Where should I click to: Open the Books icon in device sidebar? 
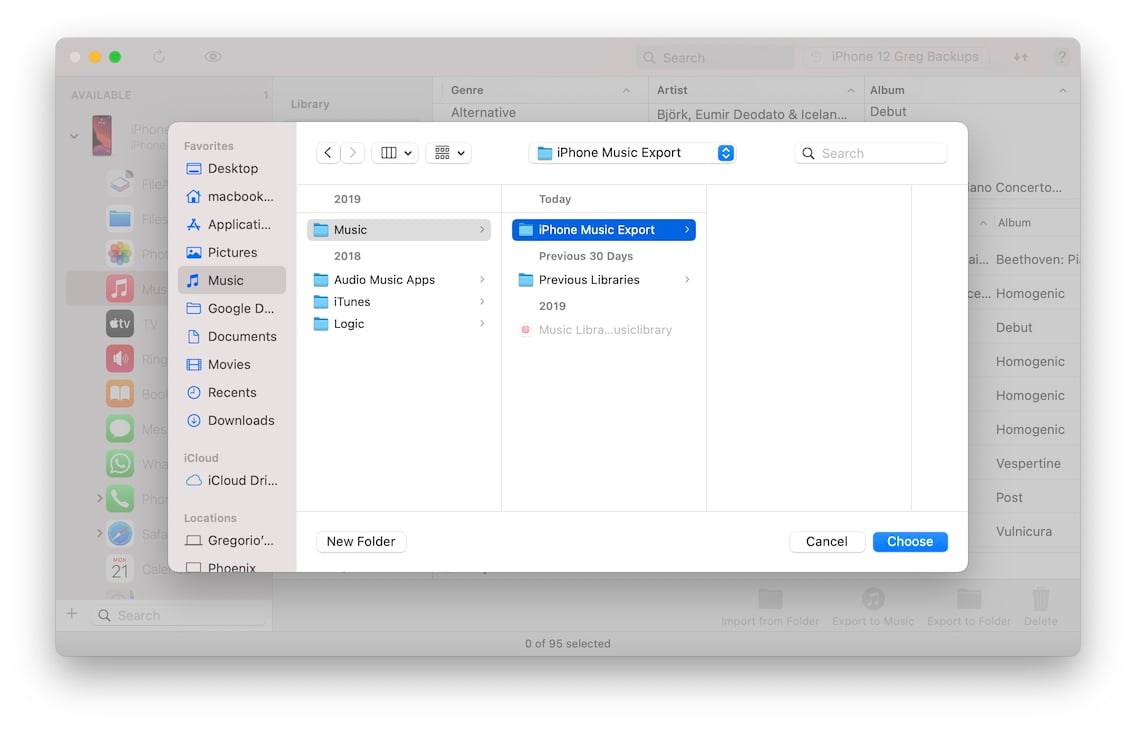point(120,393)
